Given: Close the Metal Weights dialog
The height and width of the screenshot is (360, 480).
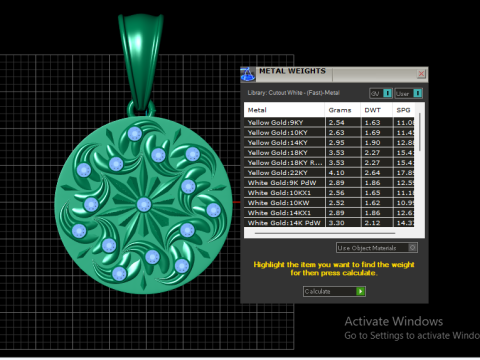Looking at the screenshot, I should click(421, 74).
